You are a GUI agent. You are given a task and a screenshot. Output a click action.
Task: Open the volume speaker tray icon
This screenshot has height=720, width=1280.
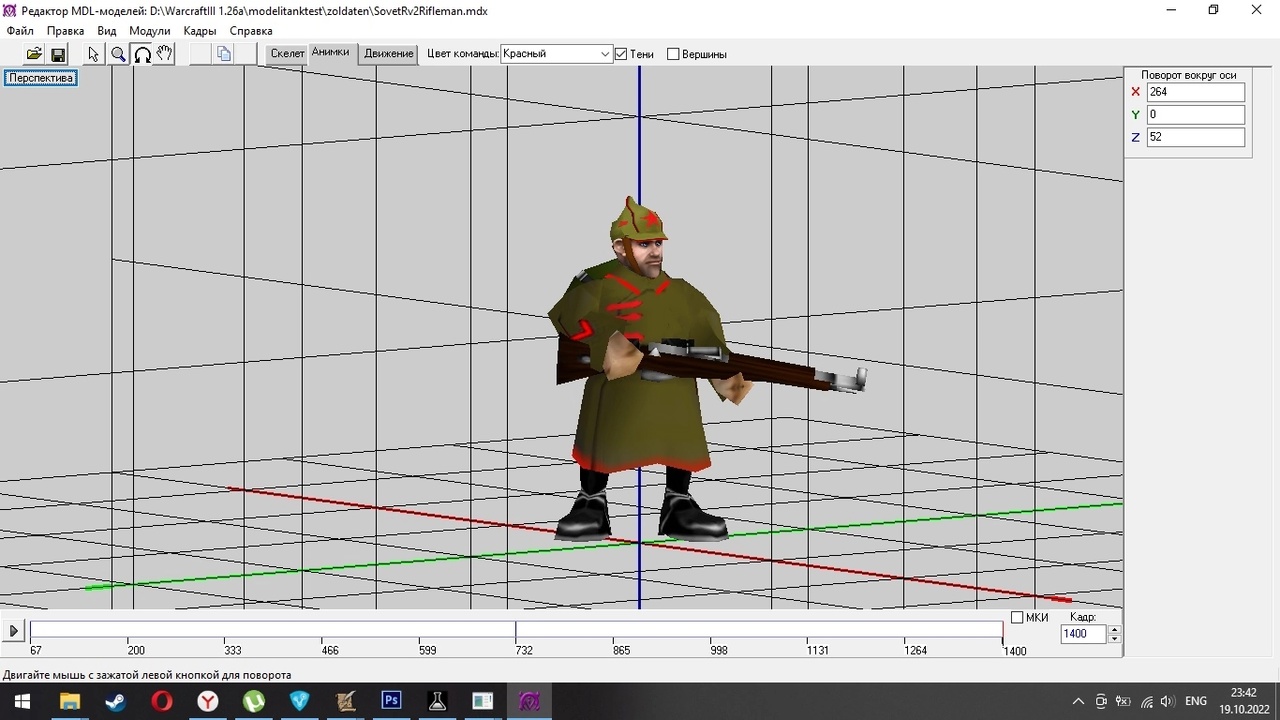click(x=1167, y=701)
